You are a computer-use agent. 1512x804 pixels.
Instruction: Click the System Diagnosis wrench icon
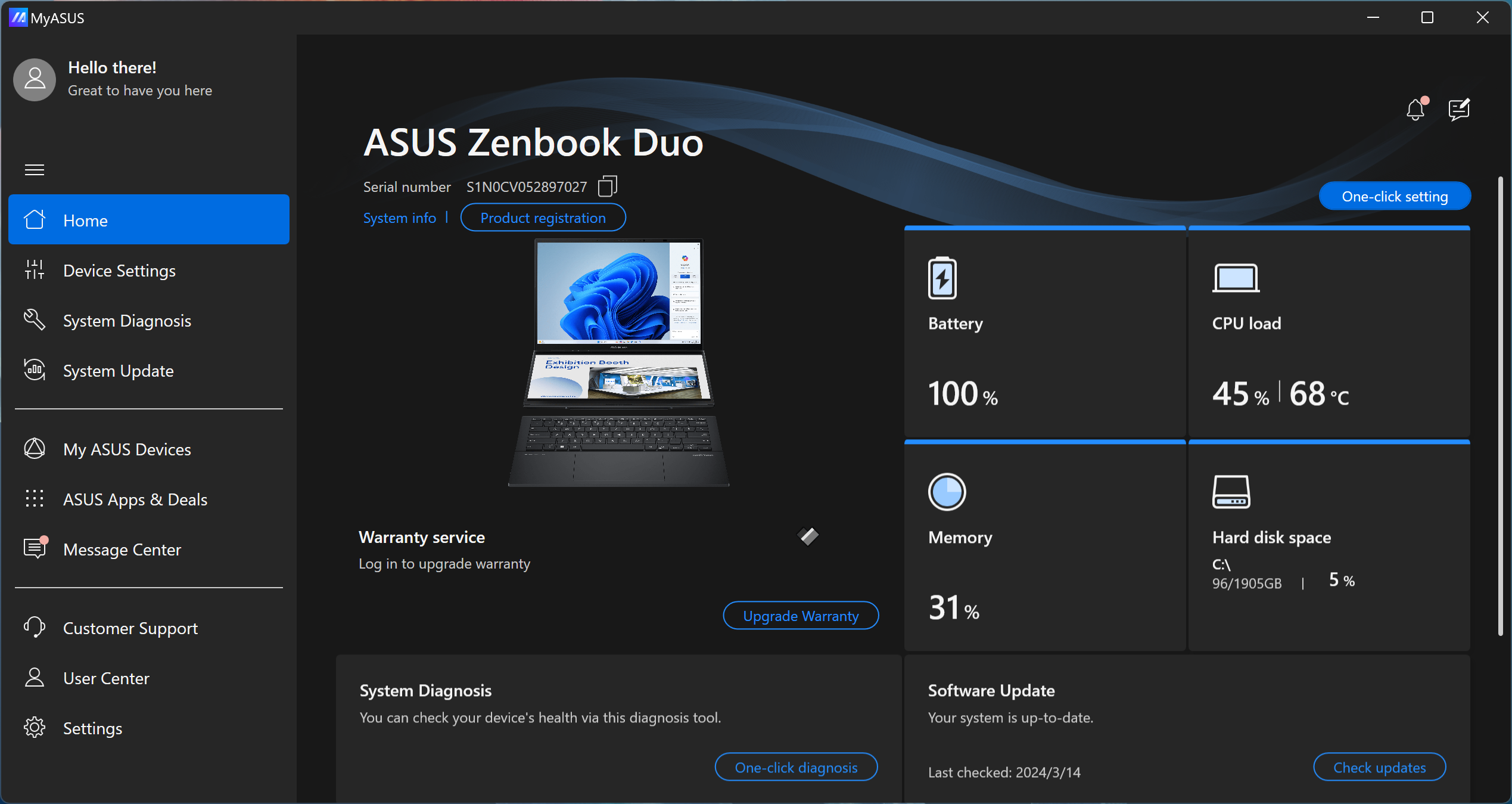[x=35, y=319]
